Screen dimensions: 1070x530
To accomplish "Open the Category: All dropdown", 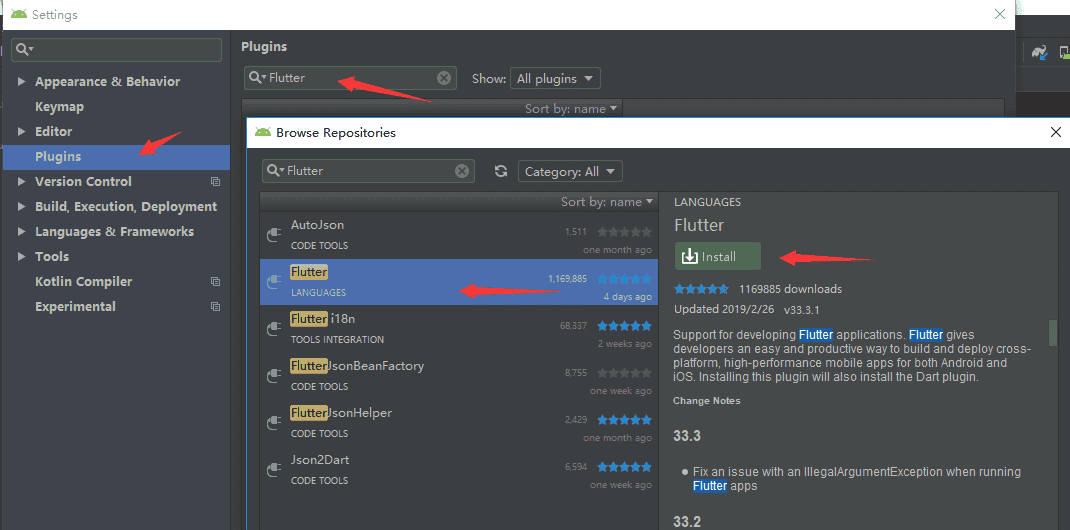I will (570, 171).
